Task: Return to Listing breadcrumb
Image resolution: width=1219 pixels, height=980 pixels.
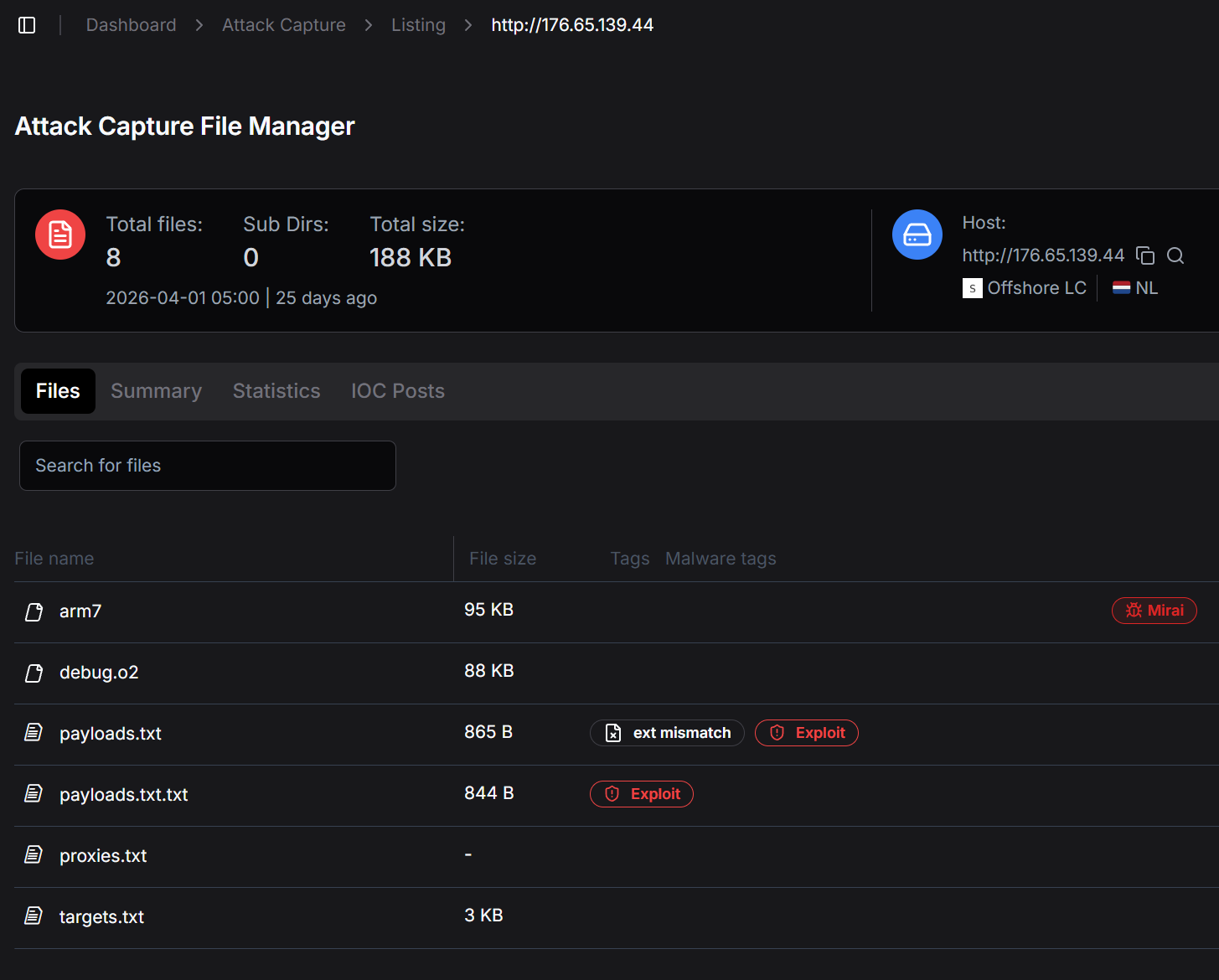Action: [x=418, y=25]
